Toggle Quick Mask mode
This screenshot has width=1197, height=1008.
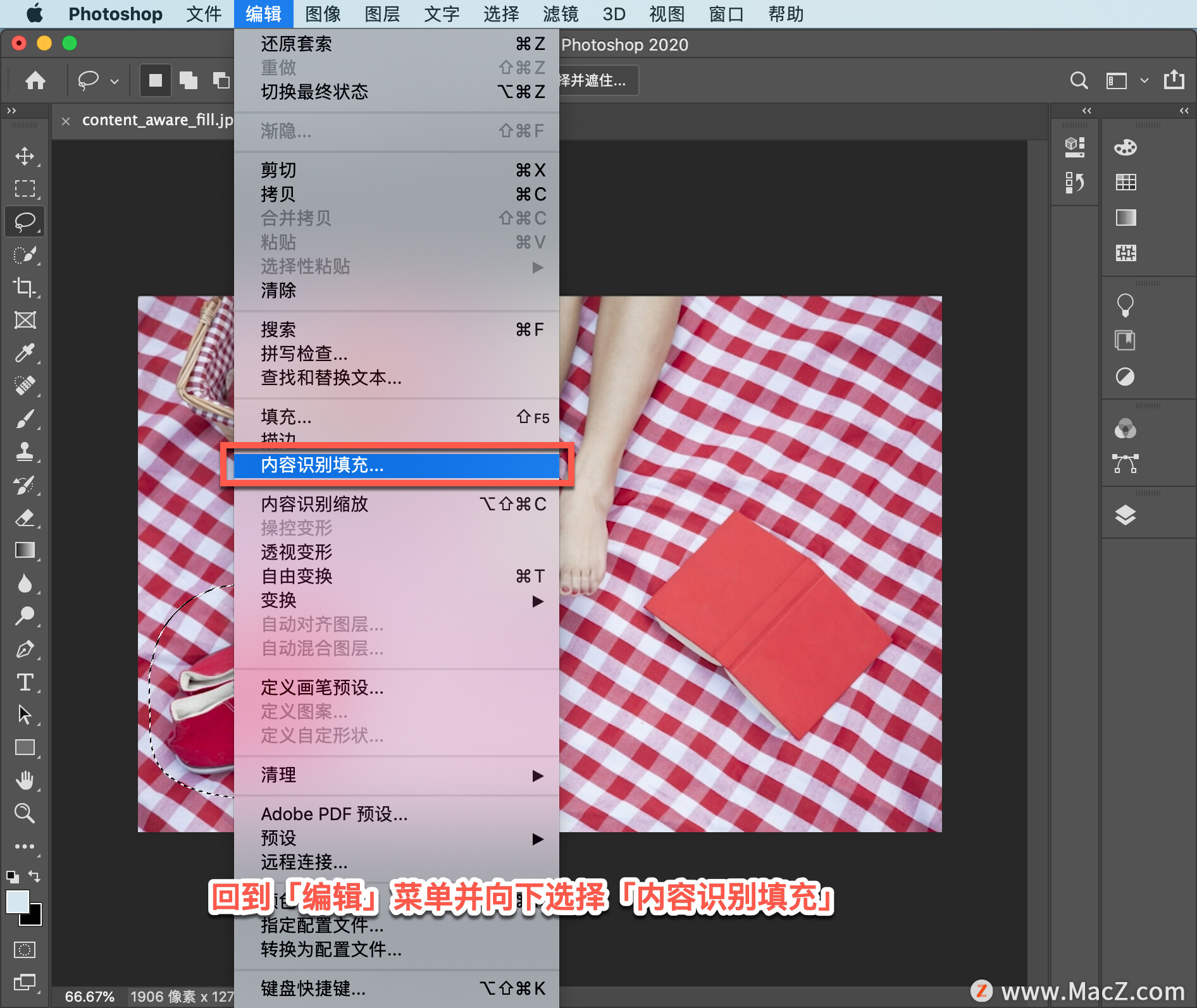pos(25,949)
